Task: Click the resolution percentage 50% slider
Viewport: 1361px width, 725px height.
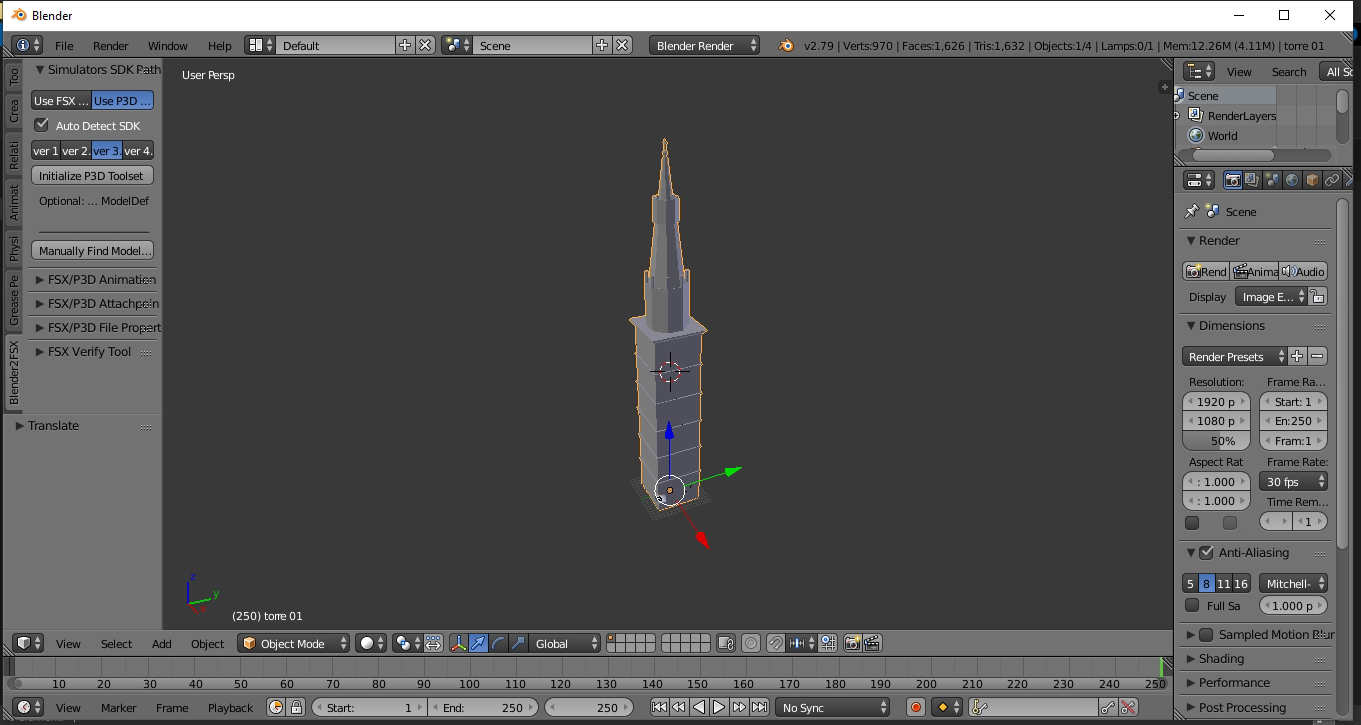Action: (1216, 441)
